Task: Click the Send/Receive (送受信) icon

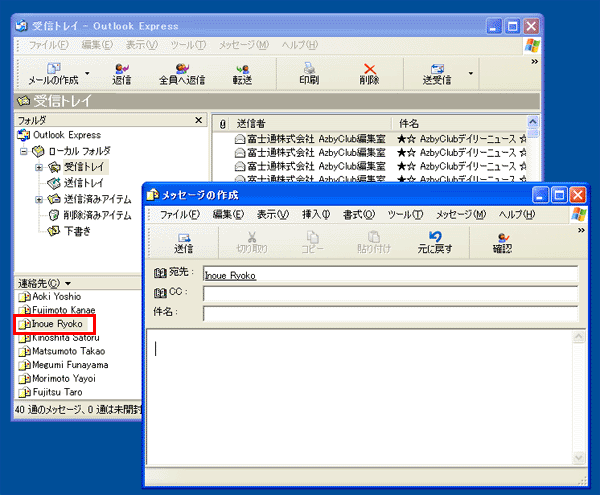Action: pyautogui.click(x=437, y=69)
